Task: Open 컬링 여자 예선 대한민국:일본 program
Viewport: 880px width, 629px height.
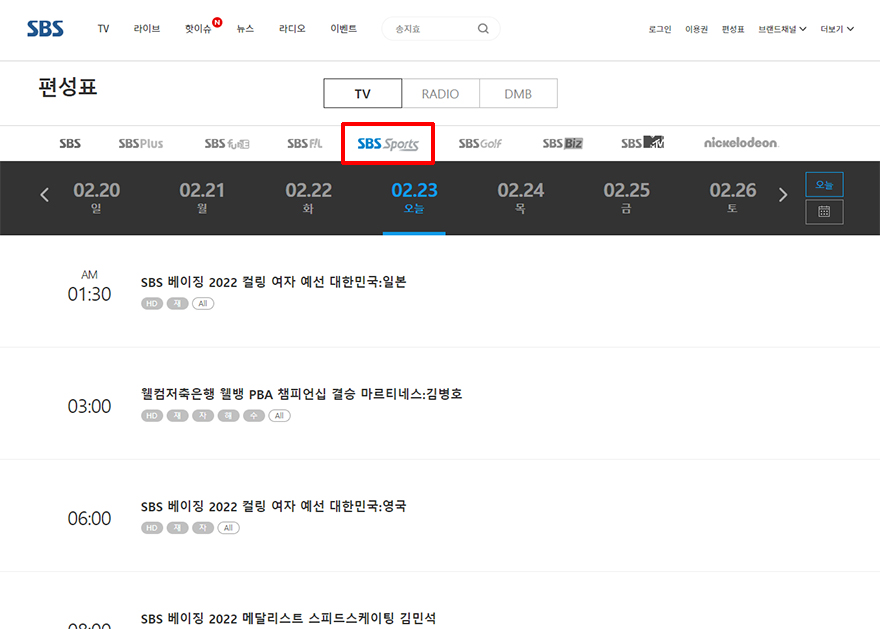Action: (273, 282)
